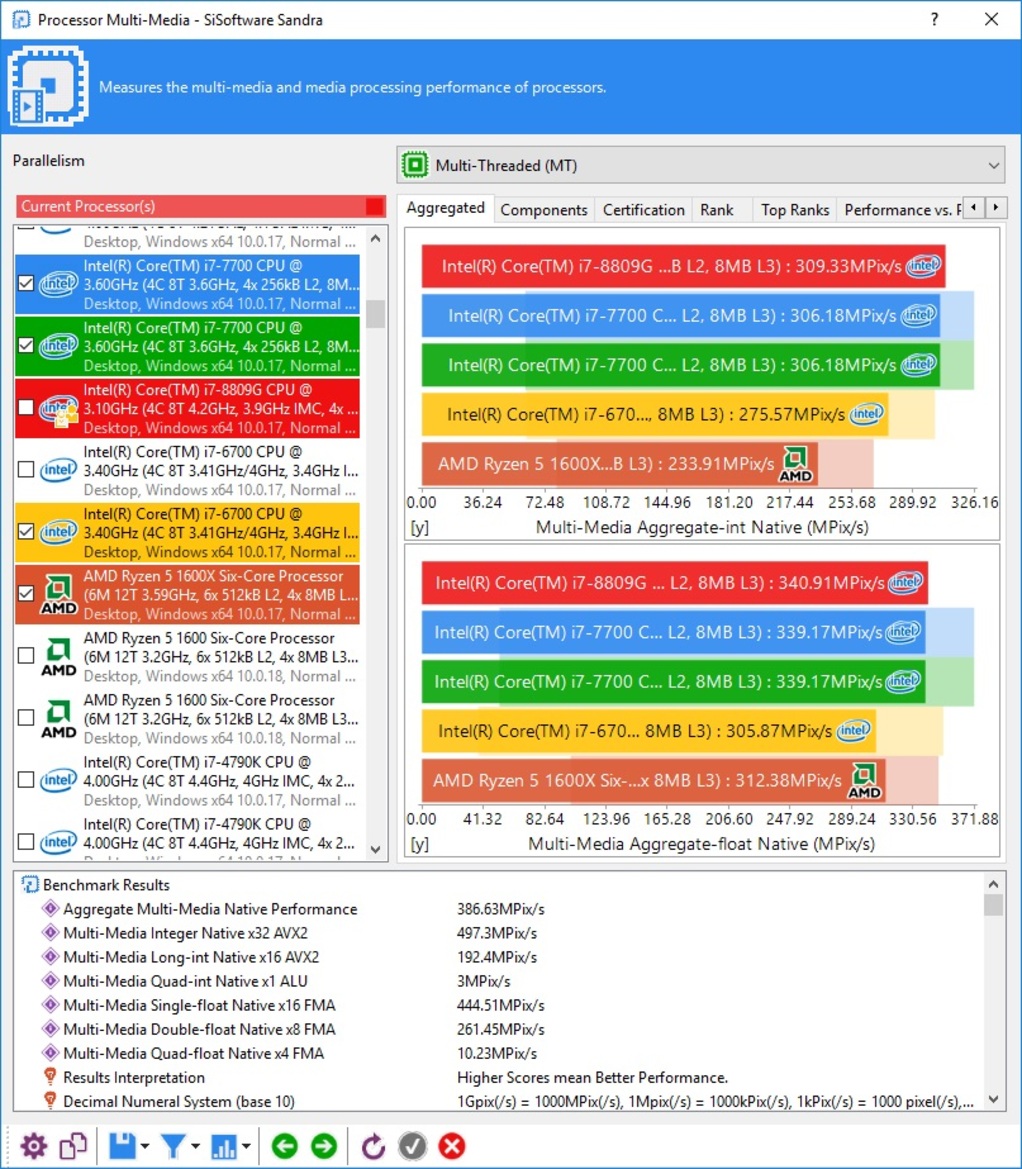Click the 386.63MPix/s aggregate result value
Screen dimensions: 1022x1169
pos(501,909)
